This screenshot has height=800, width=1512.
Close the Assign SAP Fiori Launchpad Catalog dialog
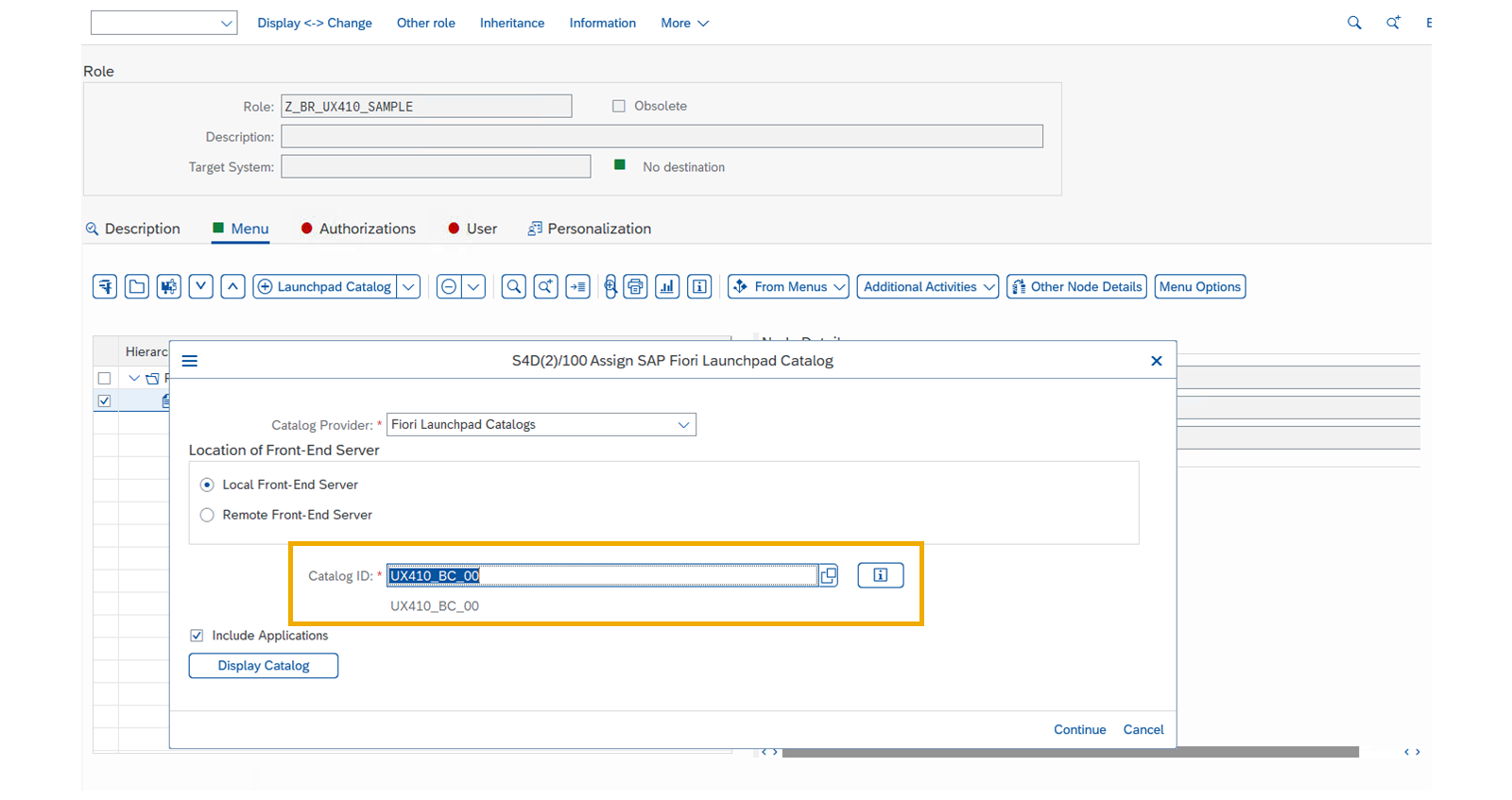pos(1157,361)
